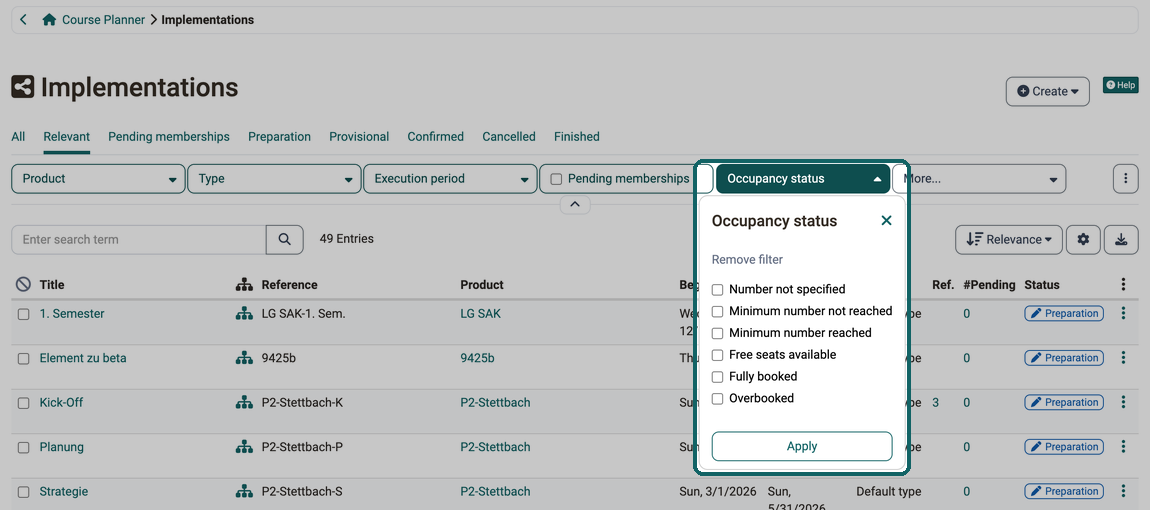
Task: Click the Remove filter link
Action: click(747, 259)
